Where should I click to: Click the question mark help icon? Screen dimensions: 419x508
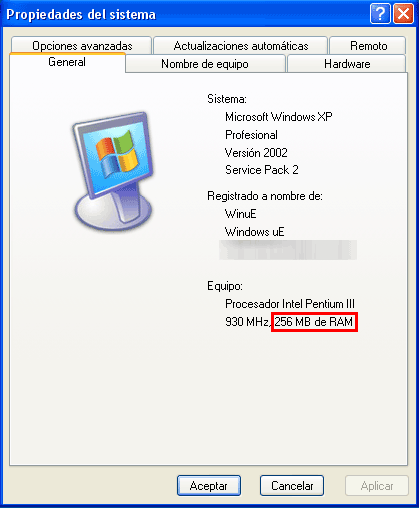pyautogui.click(x=380, y=14)
